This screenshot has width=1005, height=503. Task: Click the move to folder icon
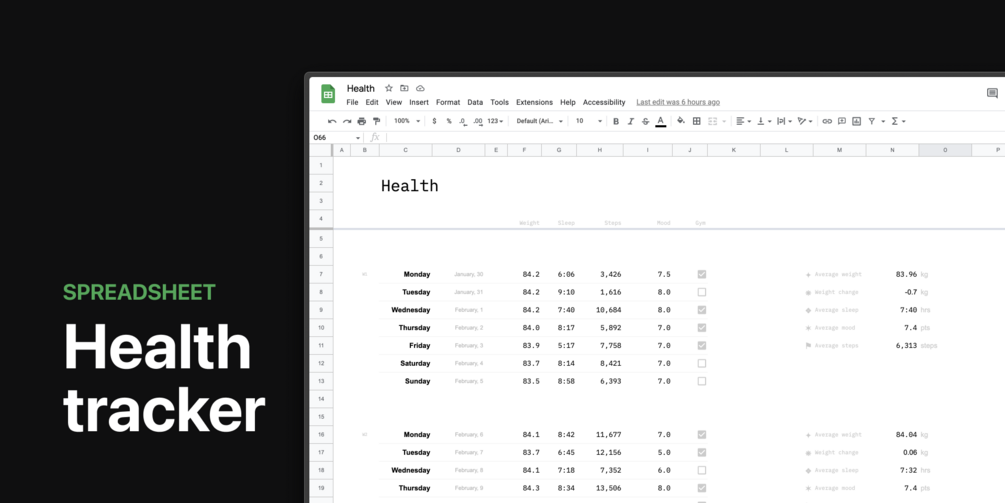point(404,88)
